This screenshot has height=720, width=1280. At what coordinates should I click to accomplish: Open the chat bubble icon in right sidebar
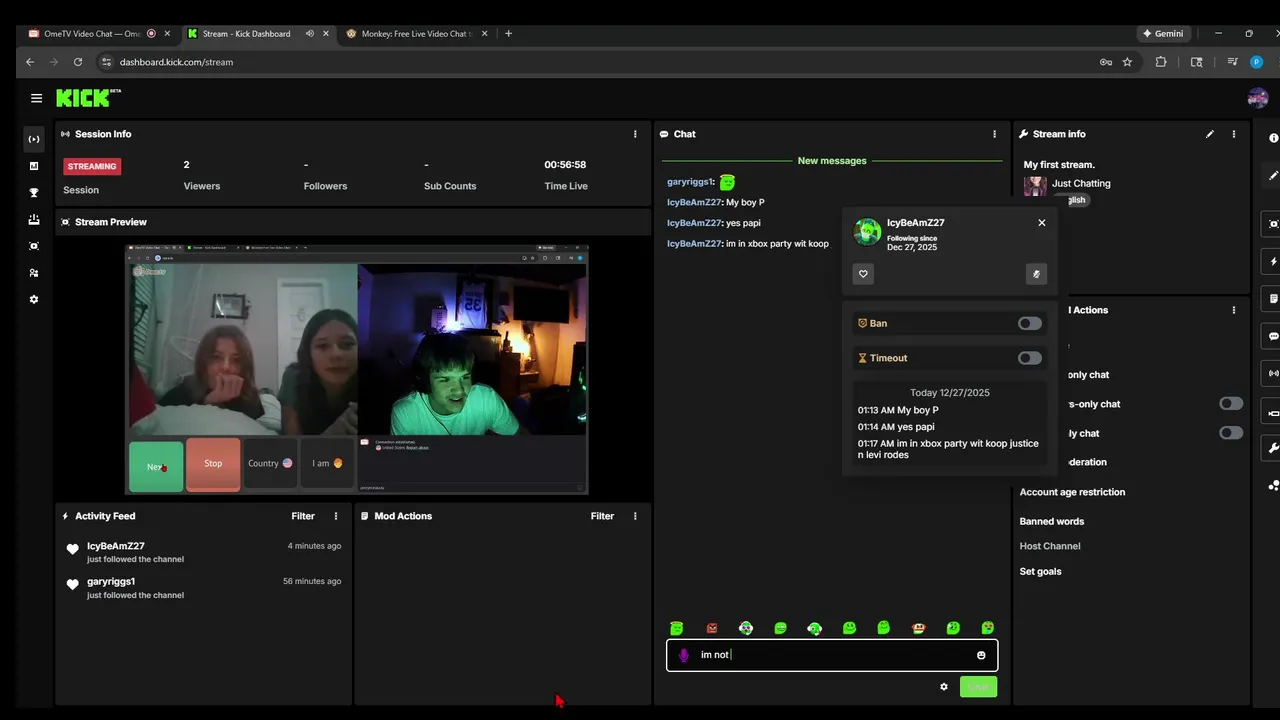click(1274, 336)
